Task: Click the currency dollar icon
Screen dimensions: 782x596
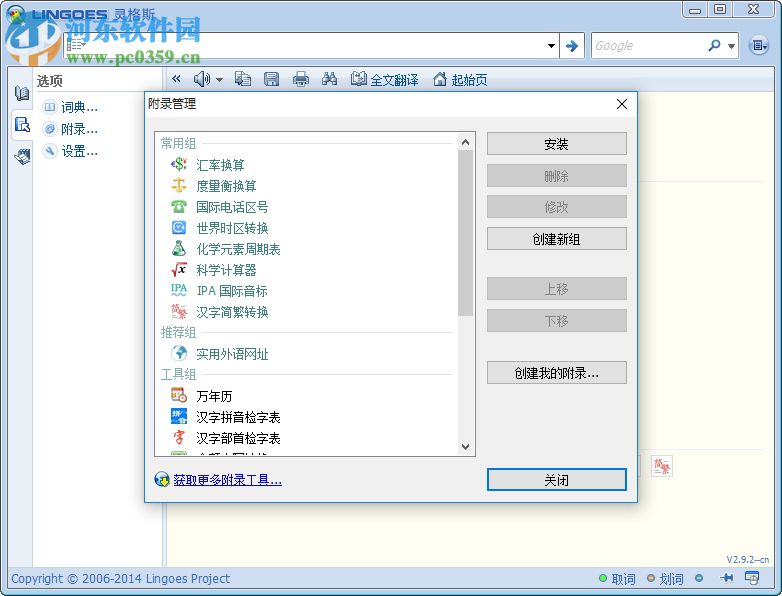Action: click(x=179, y=164)
